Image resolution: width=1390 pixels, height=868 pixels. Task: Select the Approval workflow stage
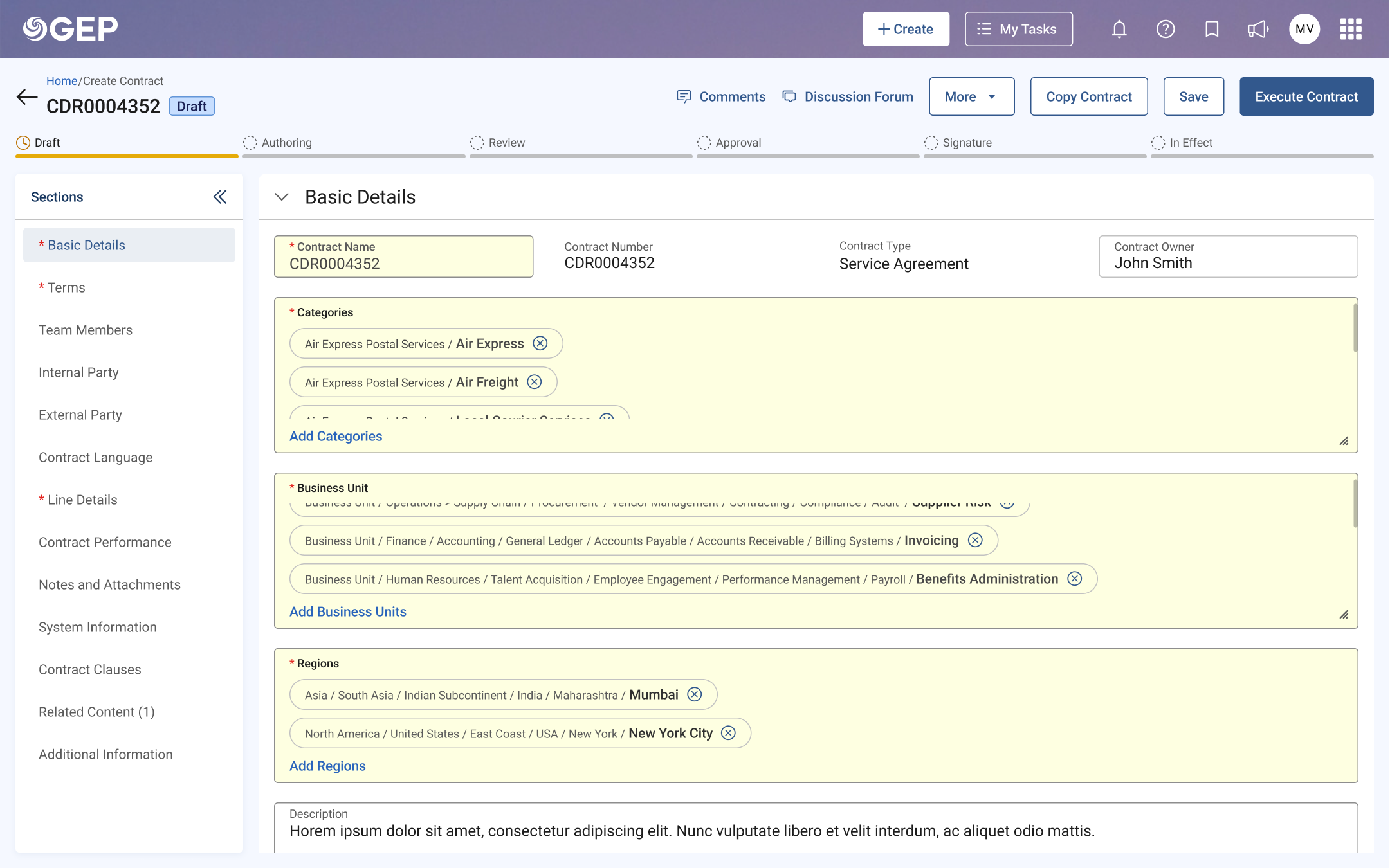point(808,145)
